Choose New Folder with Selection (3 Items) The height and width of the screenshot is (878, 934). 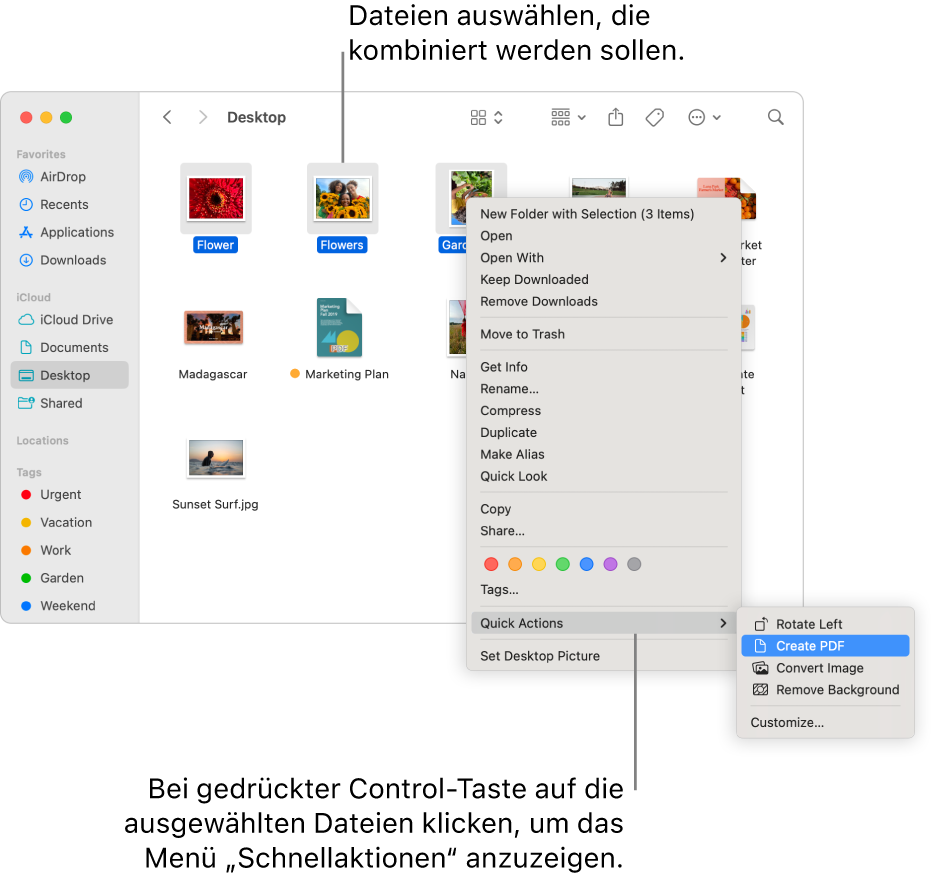(x=603, y=214)
